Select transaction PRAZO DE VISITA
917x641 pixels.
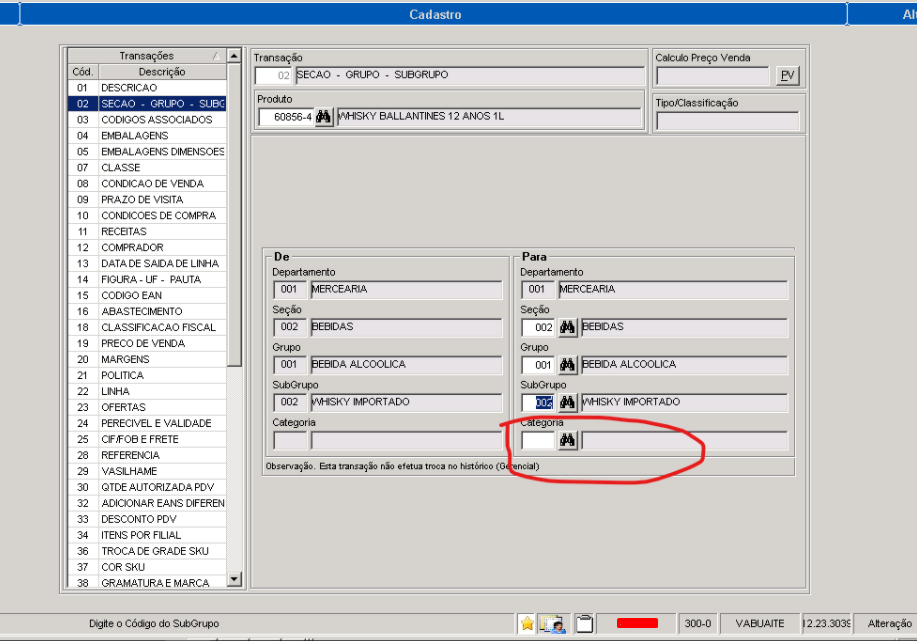click(x=147, y=199)
